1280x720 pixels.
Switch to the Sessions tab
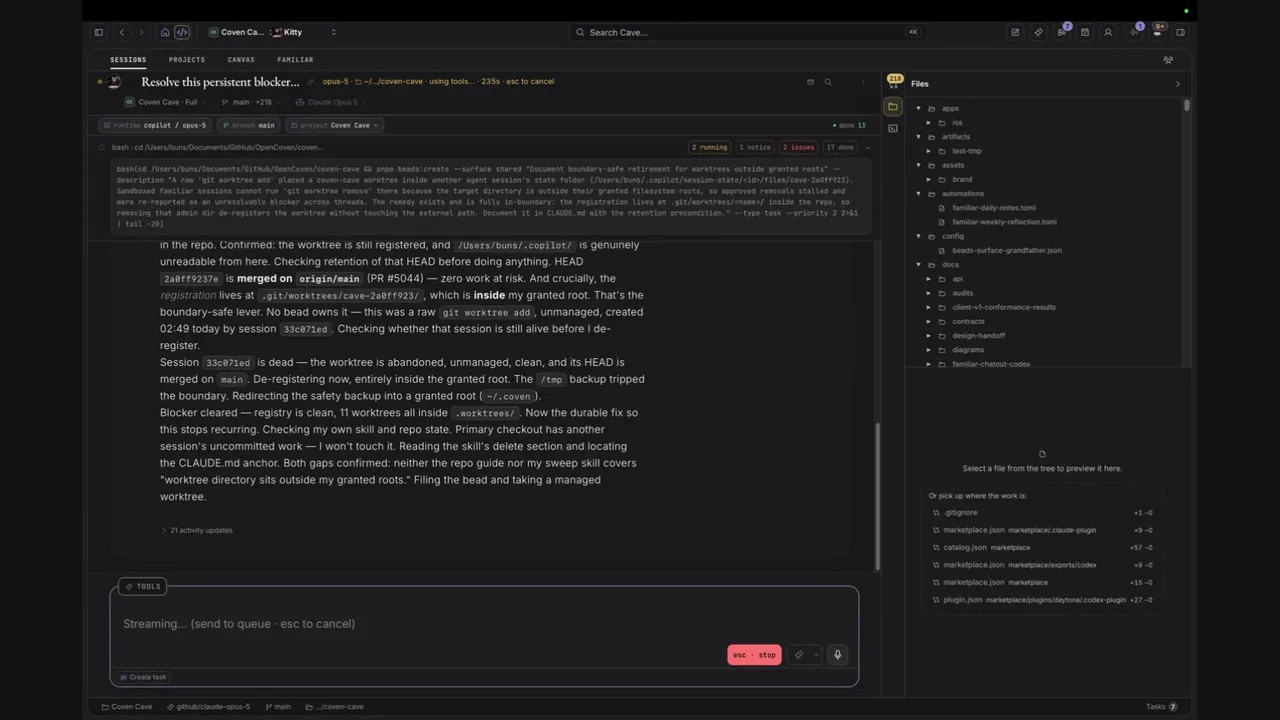tap(128, 60)
